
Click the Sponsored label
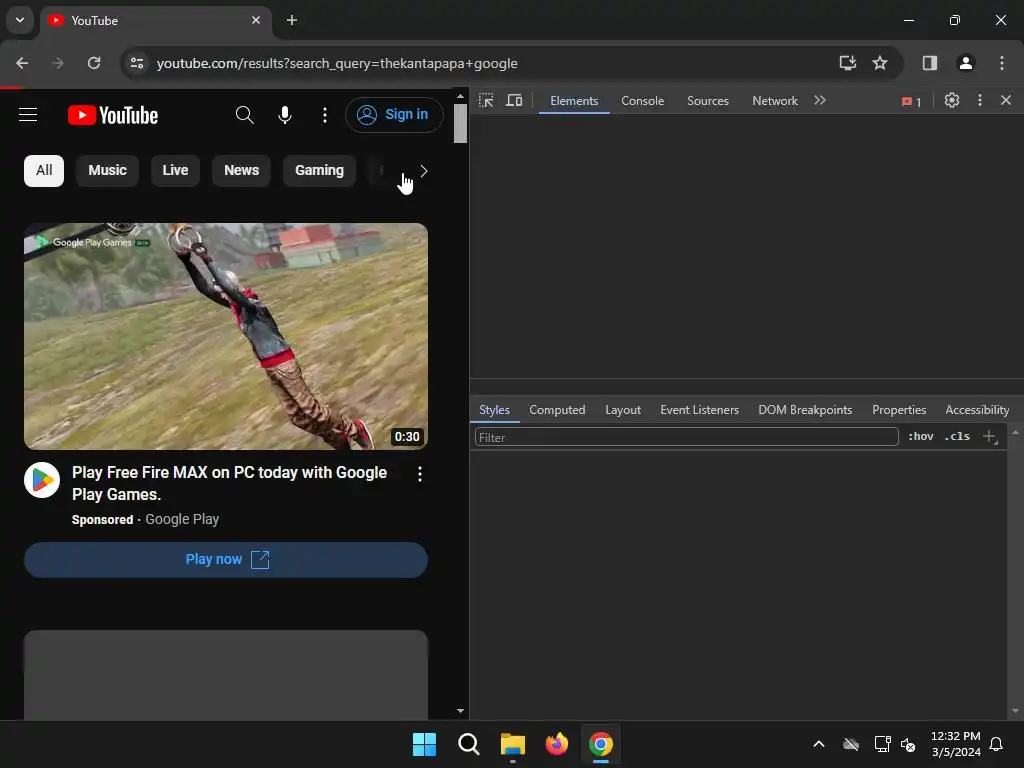coord(103,520)
